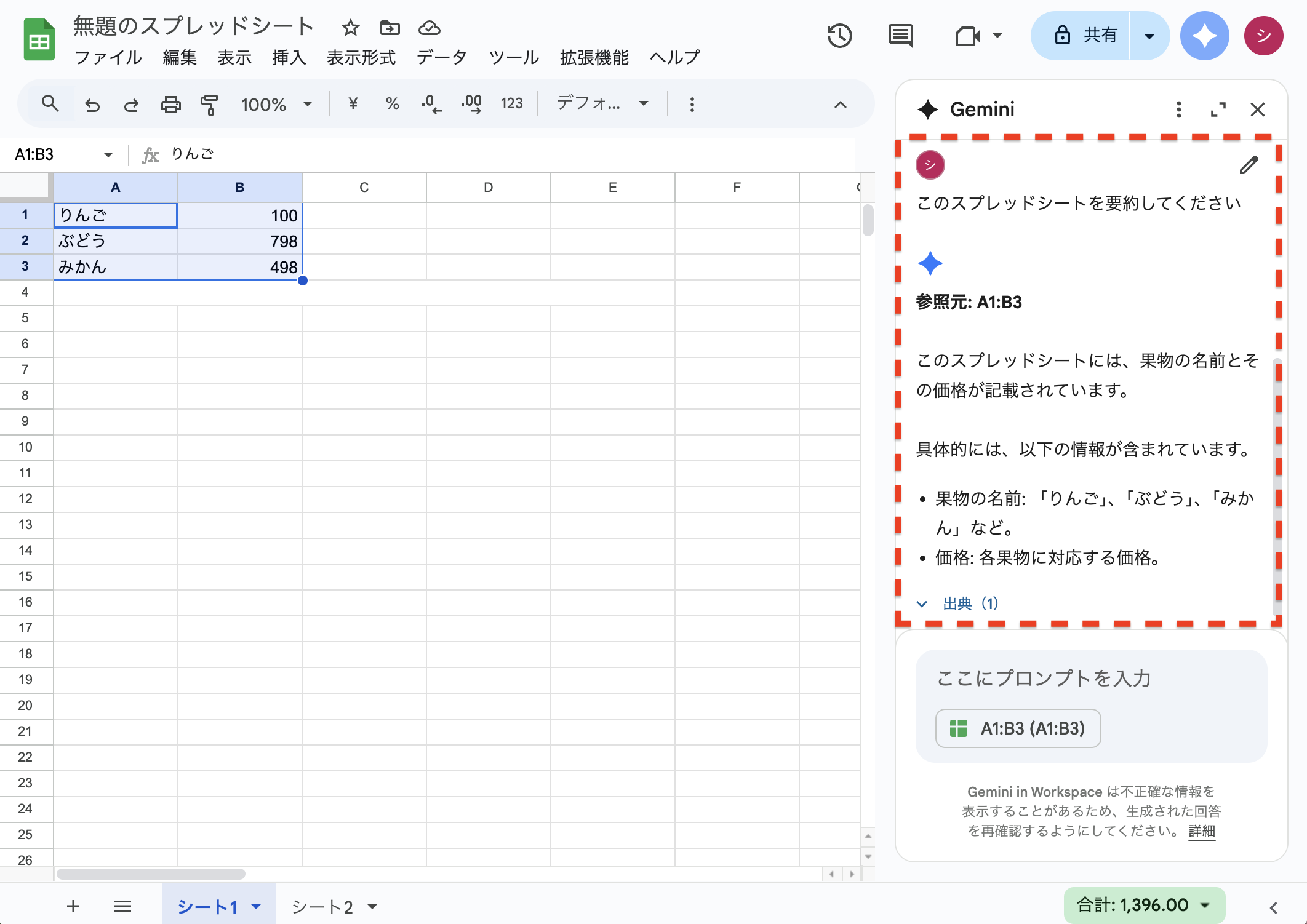Open the データ menu

(441, 57)
